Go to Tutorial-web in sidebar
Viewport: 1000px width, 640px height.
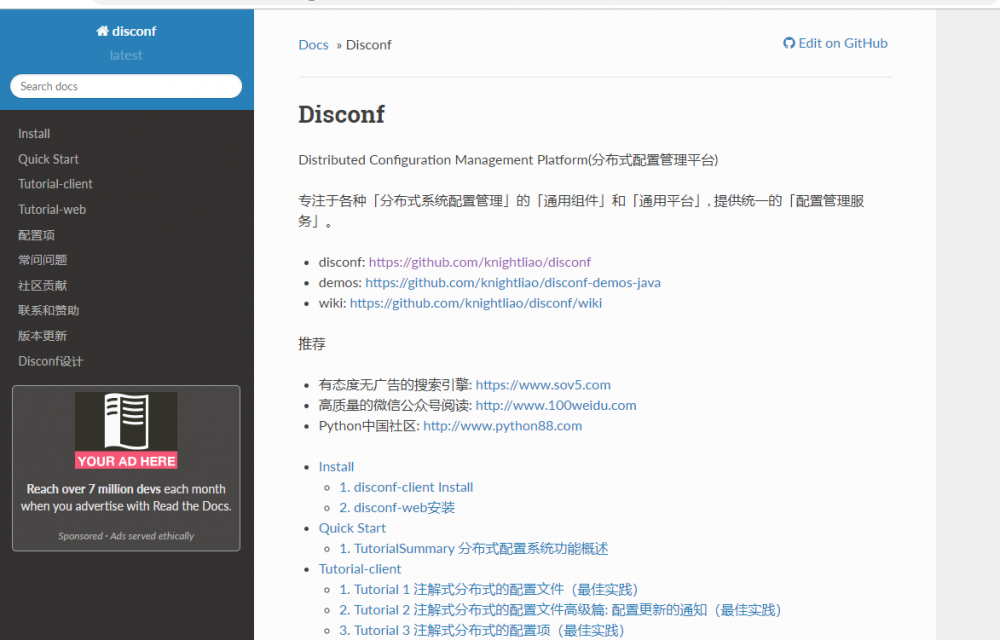[x=52, y=210]
